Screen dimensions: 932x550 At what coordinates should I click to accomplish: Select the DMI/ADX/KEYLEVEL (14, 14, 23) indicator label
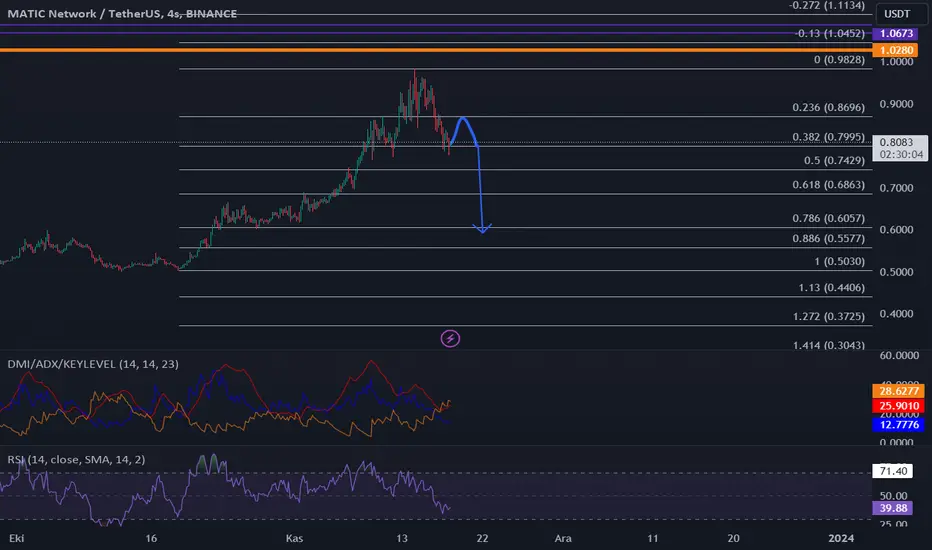(x=93, y=364)
